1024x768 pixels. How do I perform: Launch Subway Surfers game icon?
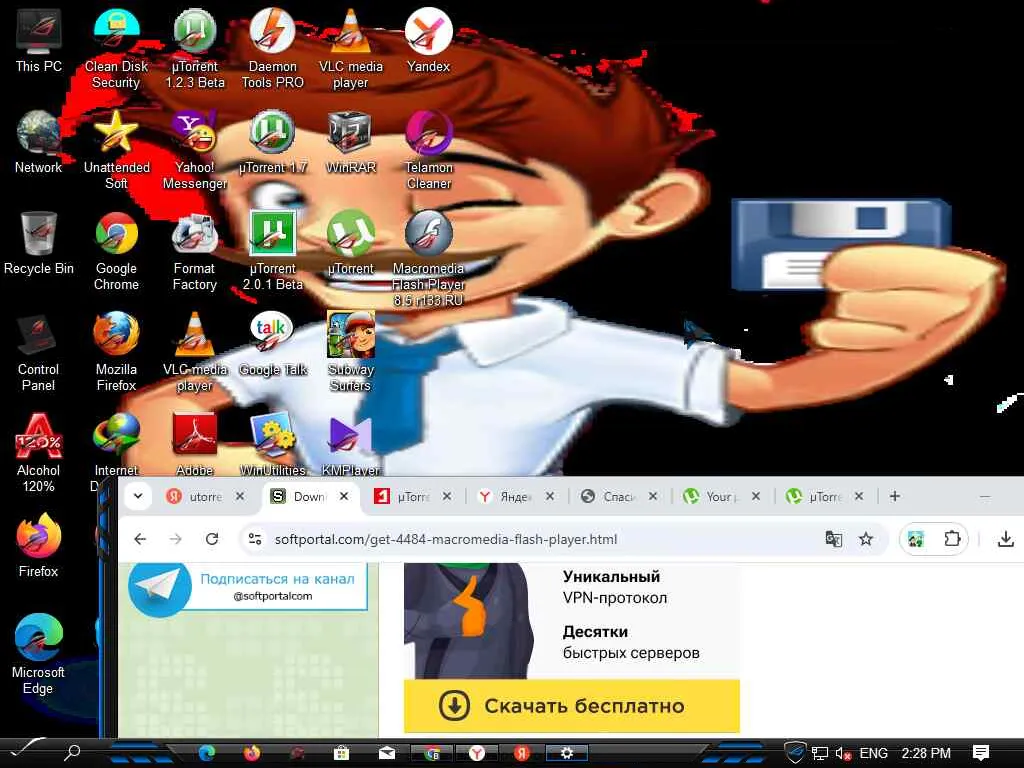[351, 353]
